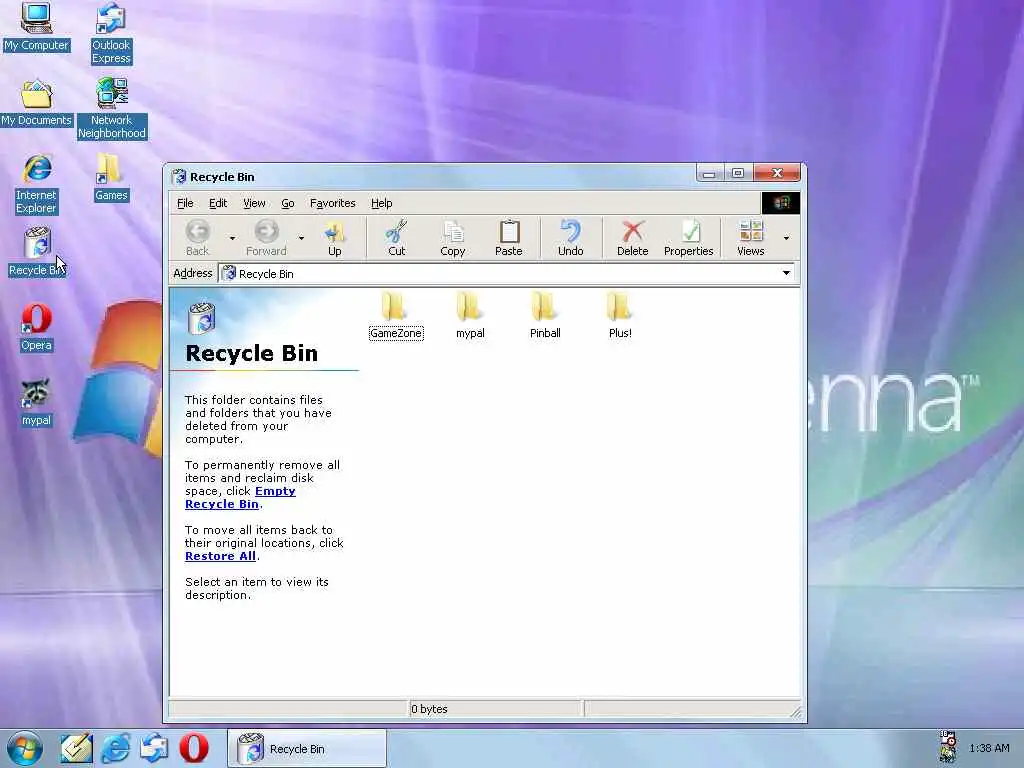Select the GameZone folder
The height and width of the screenshot is (768, 1024).
pos(396,315)
